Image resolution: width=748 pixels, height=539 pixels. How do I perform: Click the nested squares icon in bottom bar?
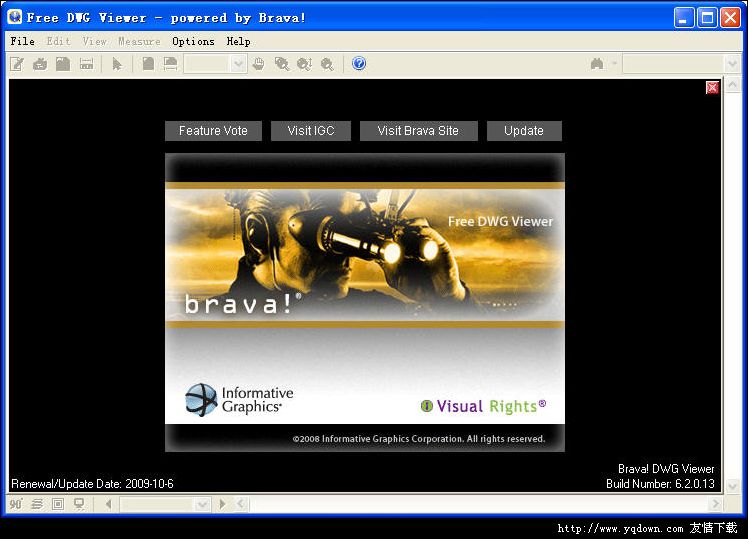(58, 504)
